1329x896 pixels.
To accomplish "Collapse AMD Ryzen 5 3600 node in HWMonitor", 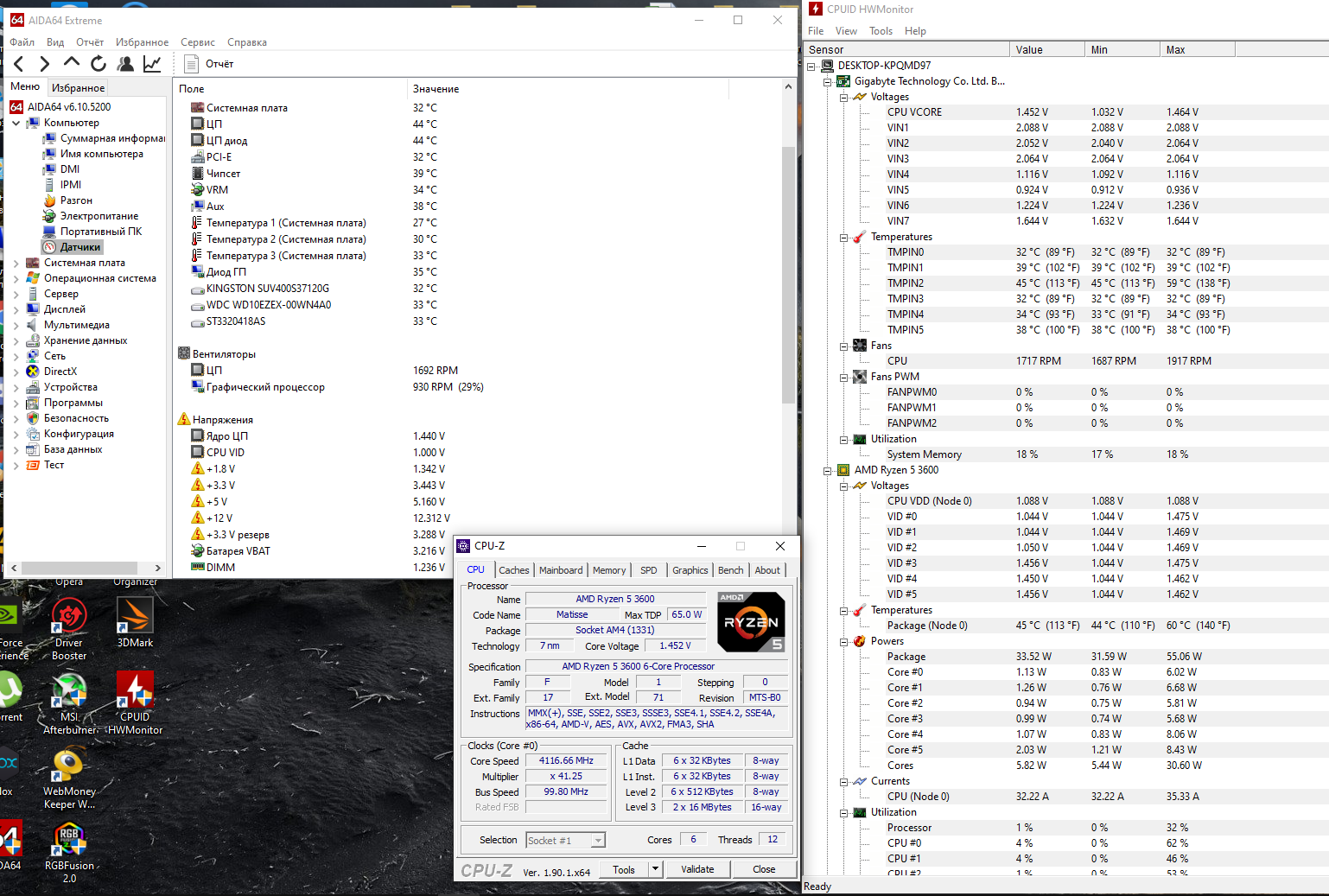I will point(828,470).
